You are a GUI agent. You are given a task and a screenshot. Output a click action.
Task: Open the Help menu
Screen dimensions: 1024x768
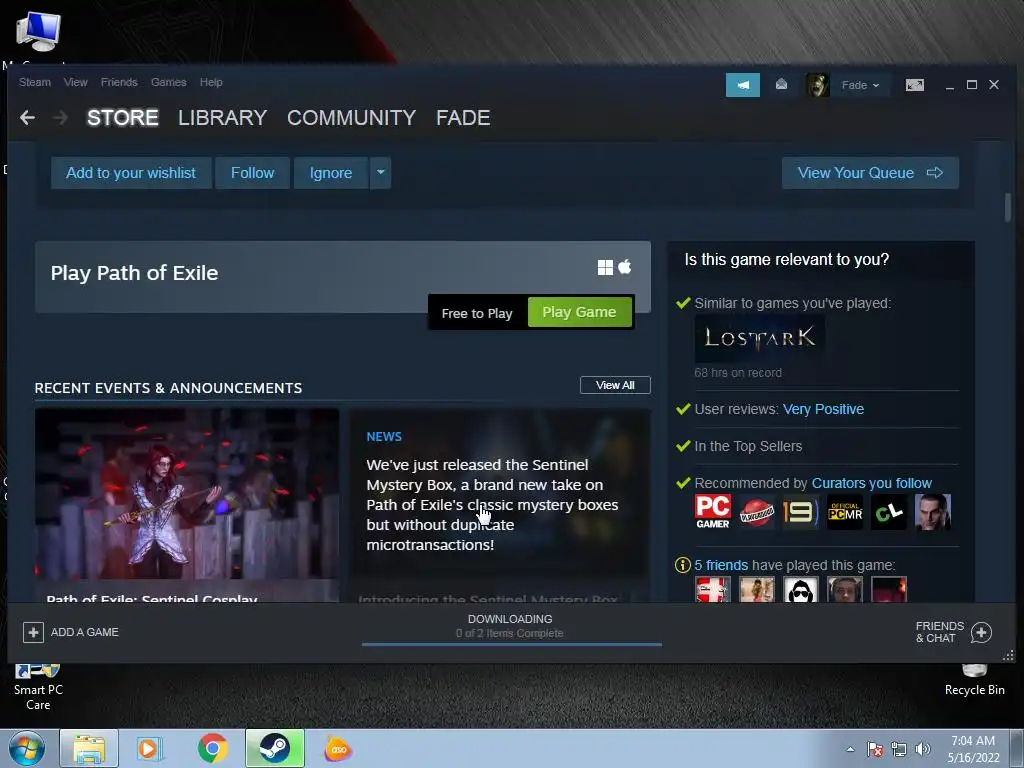[211, 82]
